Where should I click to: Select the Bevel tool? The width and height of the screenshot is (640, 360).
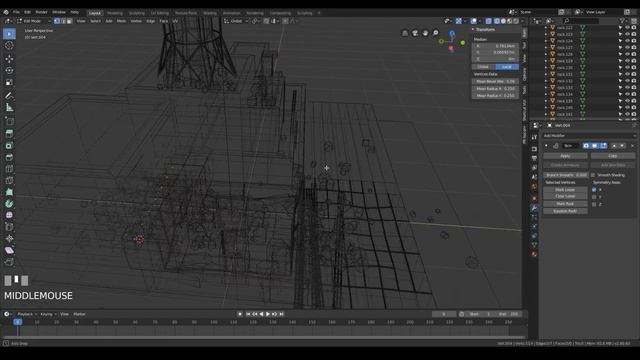pos(9,157)
